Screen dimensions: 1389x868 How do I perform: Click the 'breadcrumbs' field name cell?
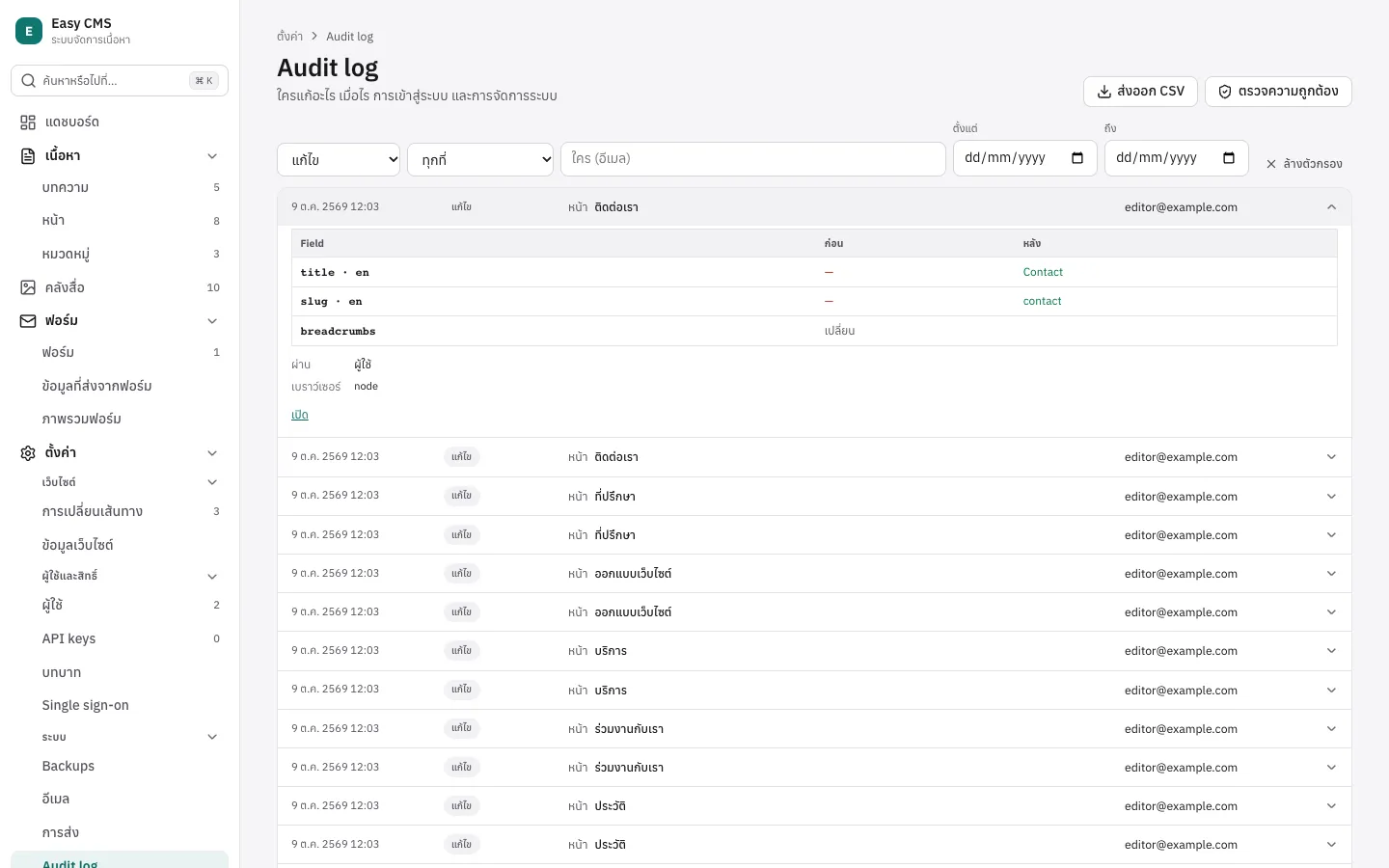click(338, 331)
